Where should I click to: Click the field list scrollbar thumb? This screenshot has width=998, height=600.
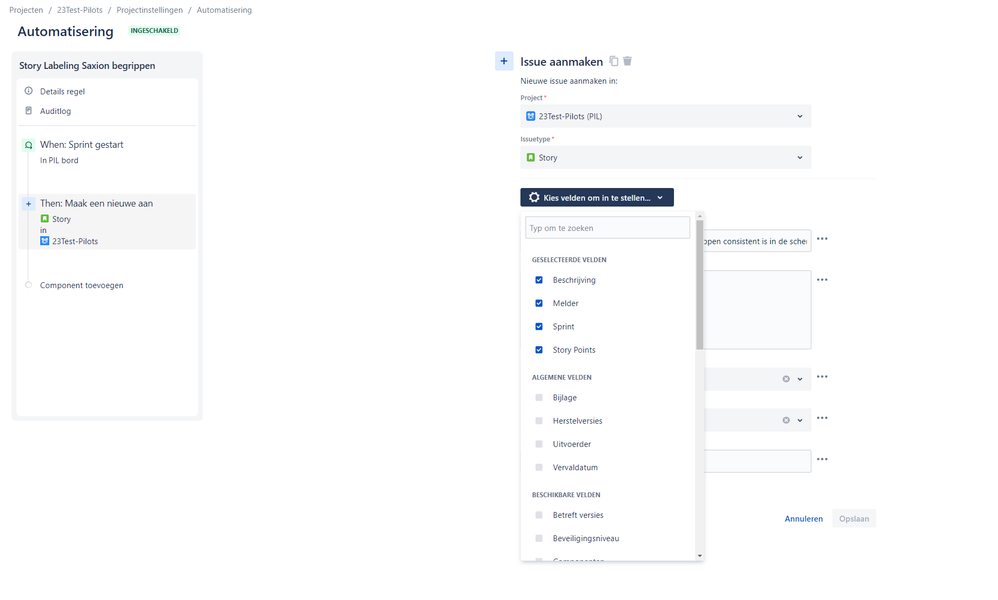pos(699,285)
